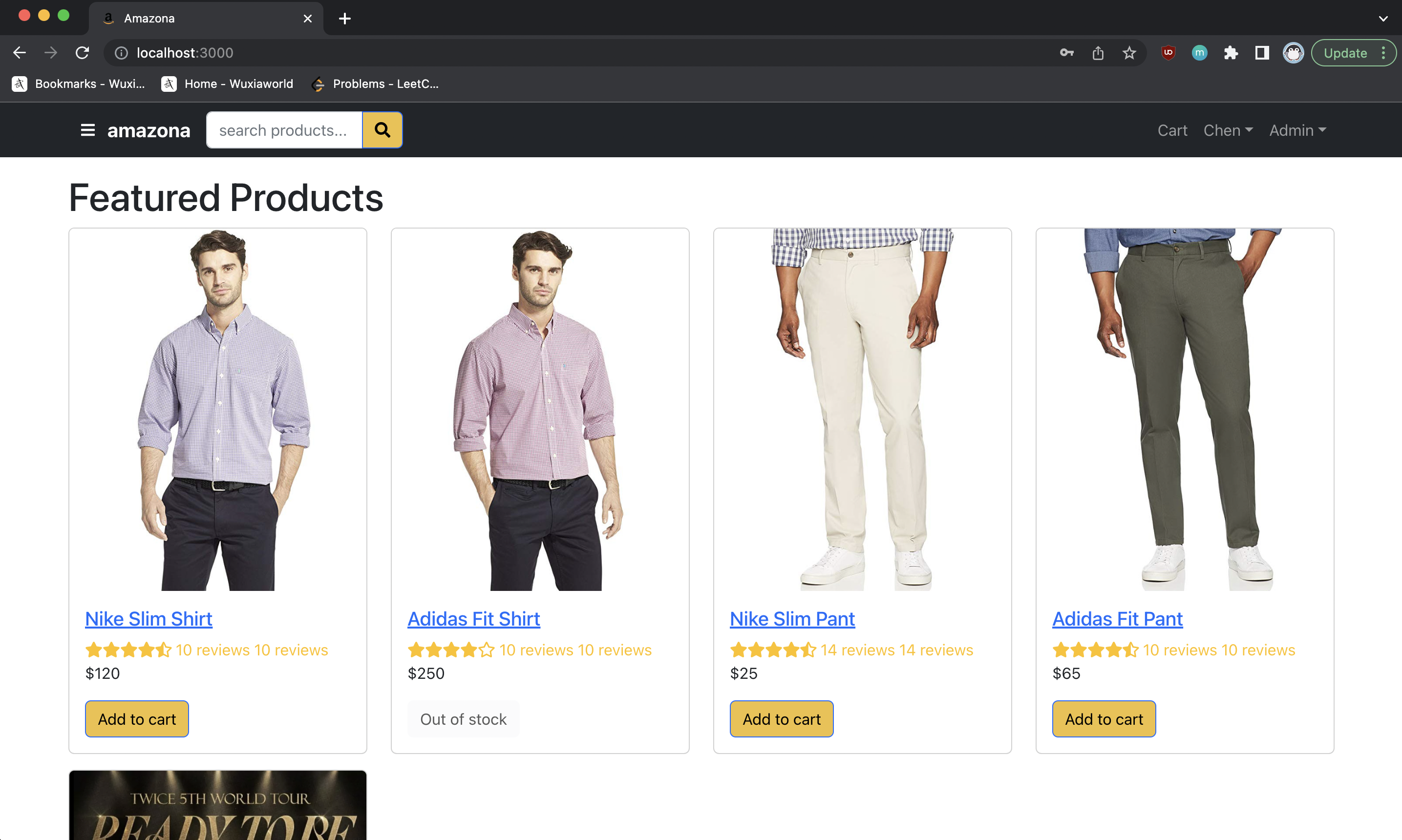Open the browser share icon
Screen dimensions: 1402x840
[x=1098, y=53]
